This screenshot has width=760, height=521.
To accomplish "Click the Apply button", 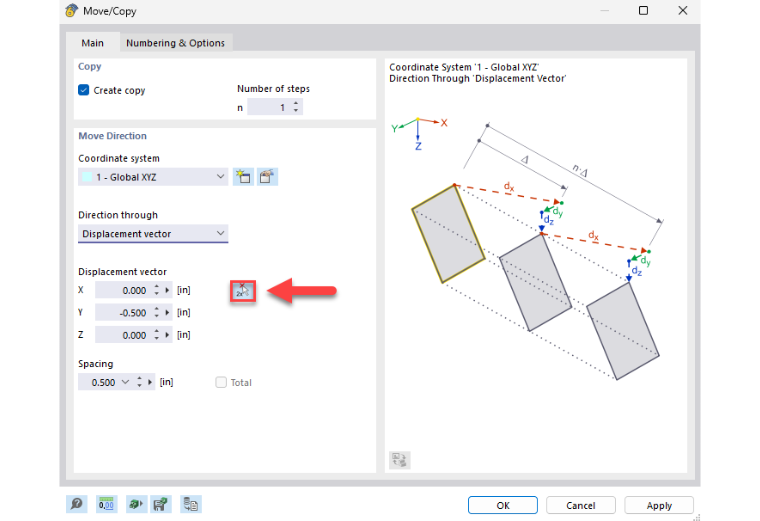I will 659,505.
